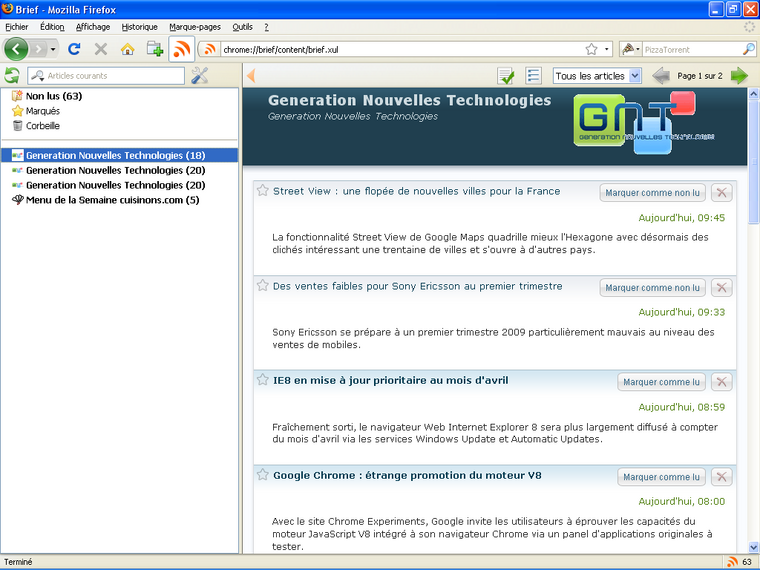
Task: Click the Generation Nouvelles Technologies feed title
Action: [x=410, y=100]
